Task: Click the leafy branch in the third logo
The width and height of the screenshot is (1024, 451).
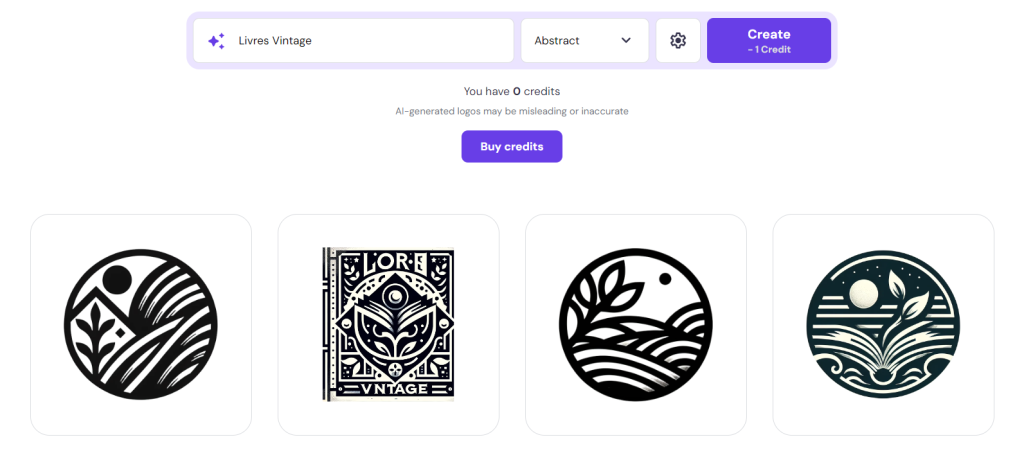Action: (602, 294)
